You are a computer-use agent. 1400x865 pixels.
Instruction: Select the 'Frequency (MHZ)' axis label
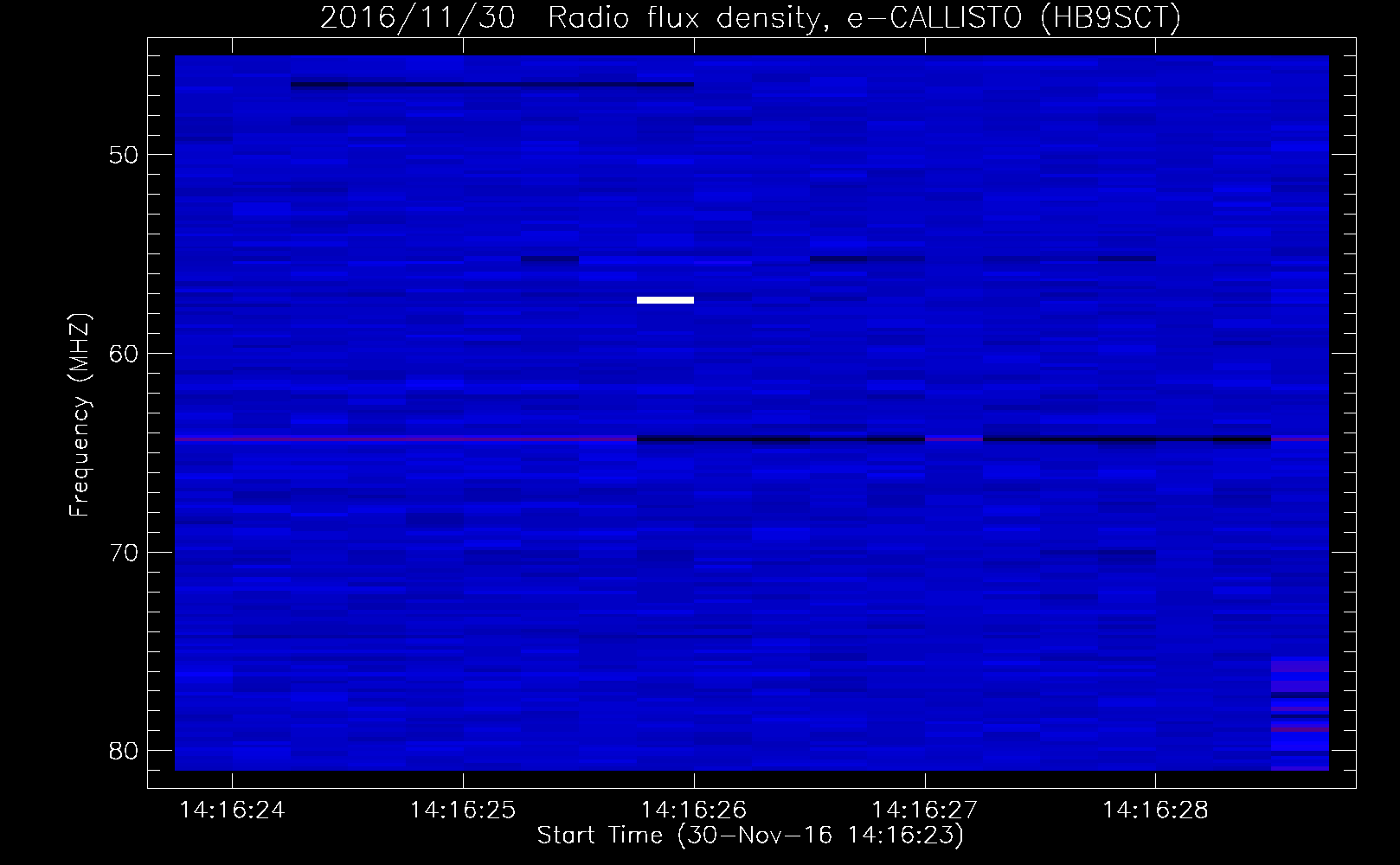(x=80, y=415)
